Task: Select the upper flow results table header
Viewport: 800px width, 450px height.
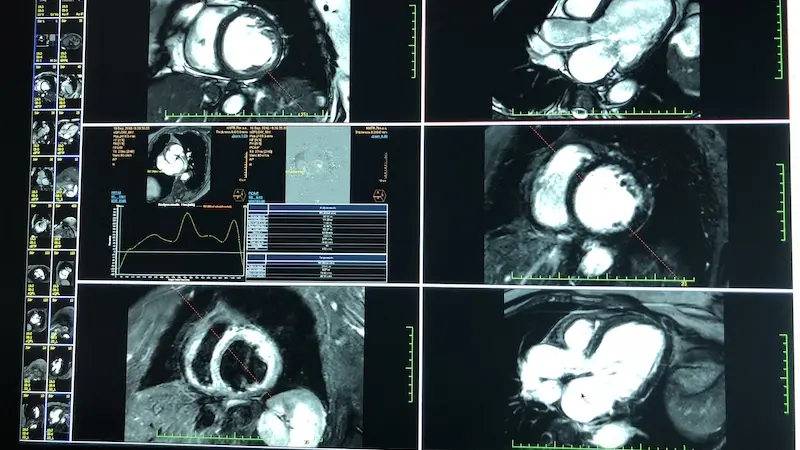Action: [x=317, y=208]
